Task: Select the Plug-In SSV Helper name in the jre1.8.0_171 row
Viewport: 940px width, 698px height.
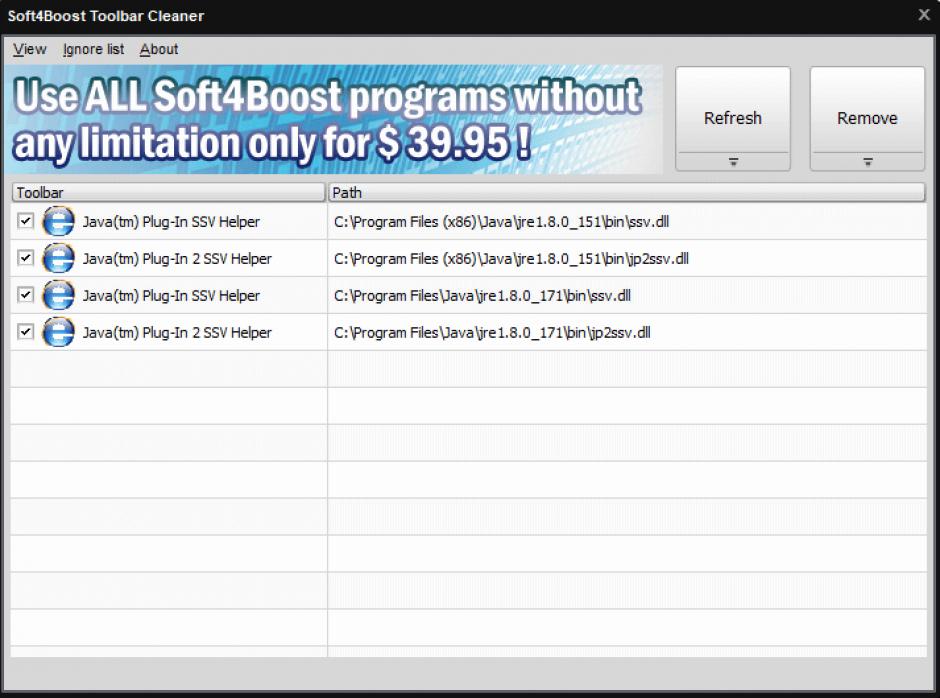Action: point(171,296)
